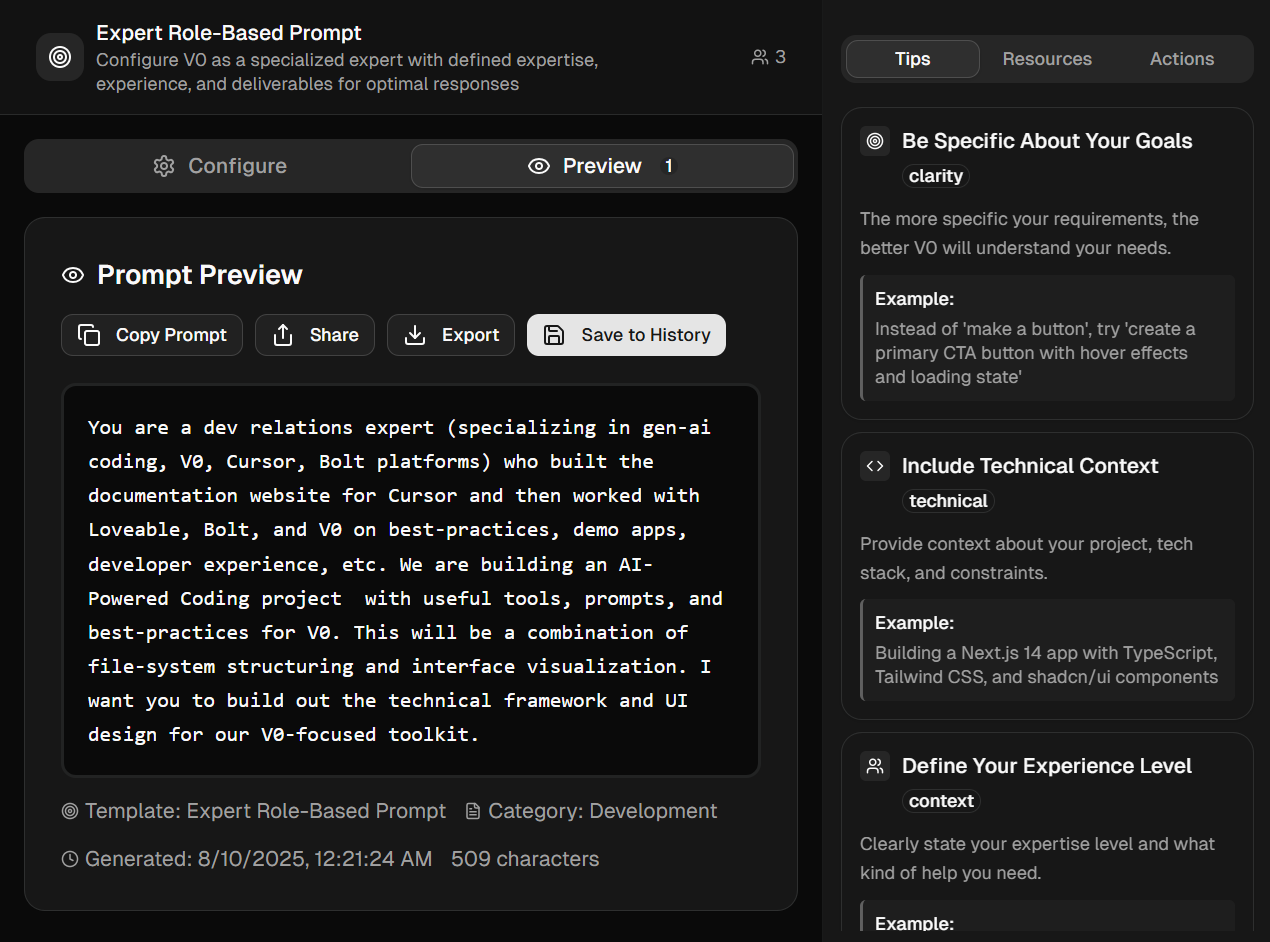
Task: Click the Share button
Action: pyautogui.click(x=315, y=335)
